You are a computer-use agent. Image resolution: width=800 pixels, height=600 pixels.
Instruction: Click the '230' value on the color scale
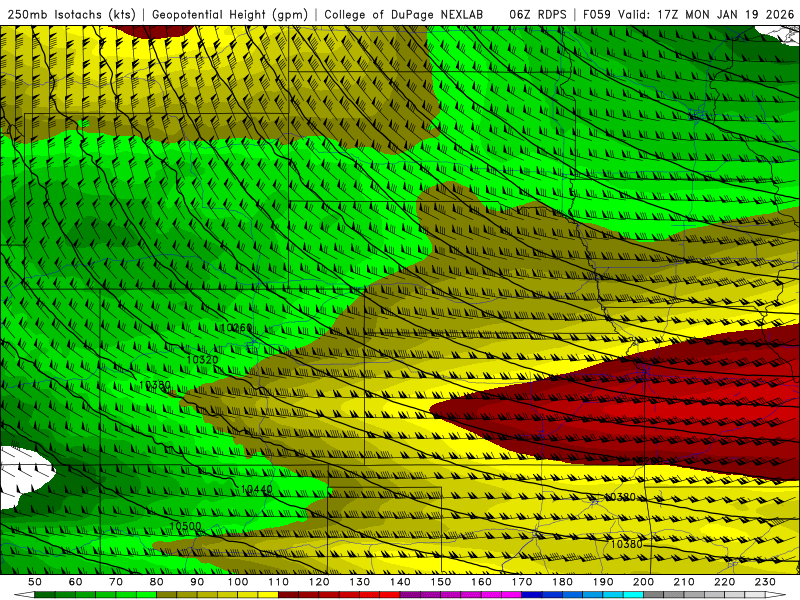click(765, 582)
